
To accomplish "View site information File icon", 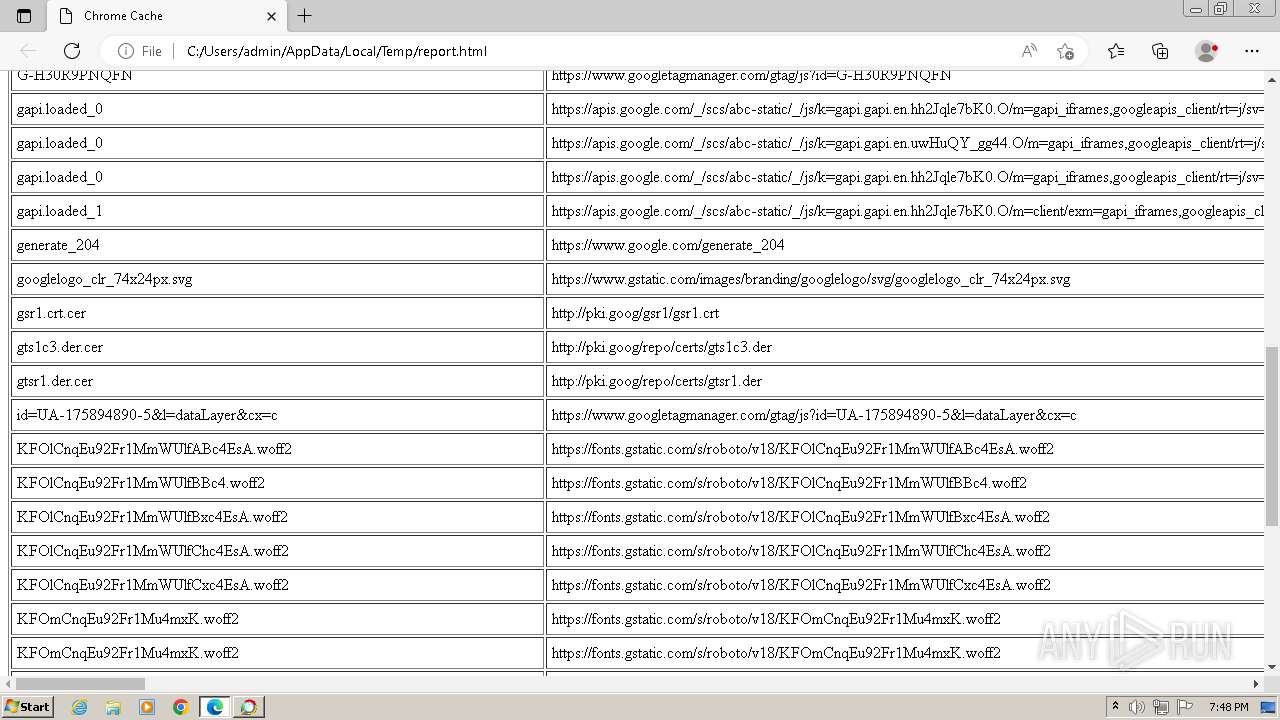I will (x=140, y=51).
